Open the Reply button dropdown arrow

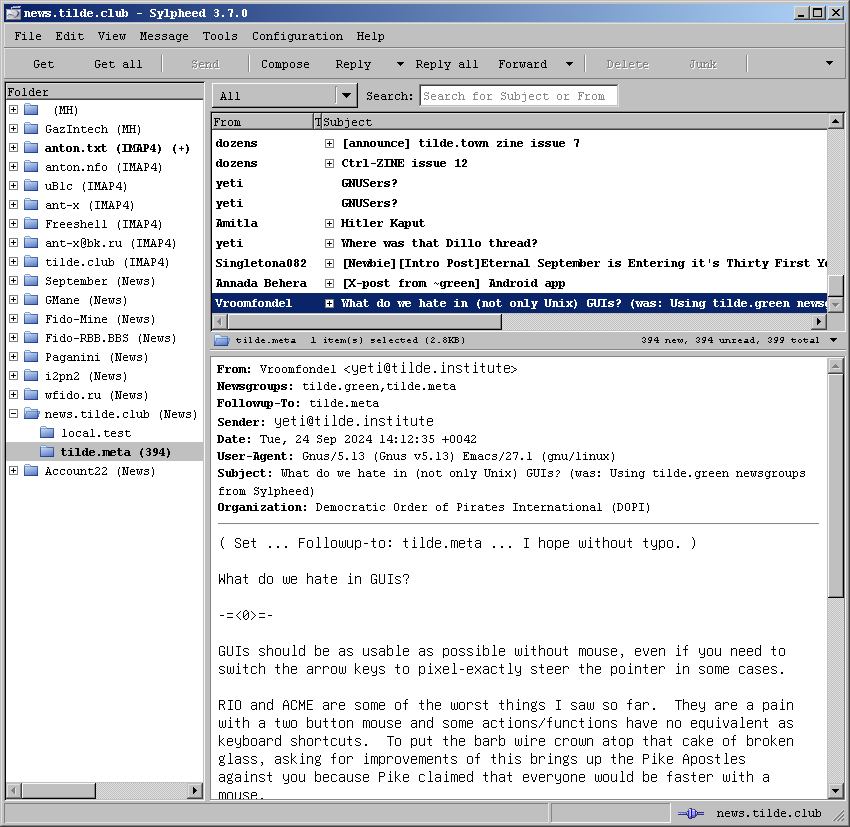pos(400,64)
